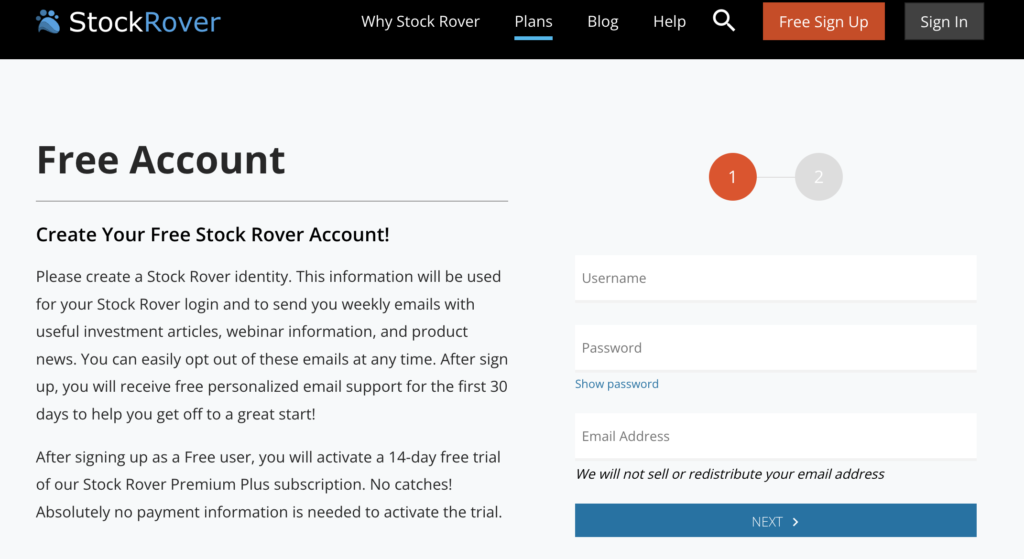The image size is (1024, 559).
Task: Open Why Stock Rover menu
Action: 420,22
